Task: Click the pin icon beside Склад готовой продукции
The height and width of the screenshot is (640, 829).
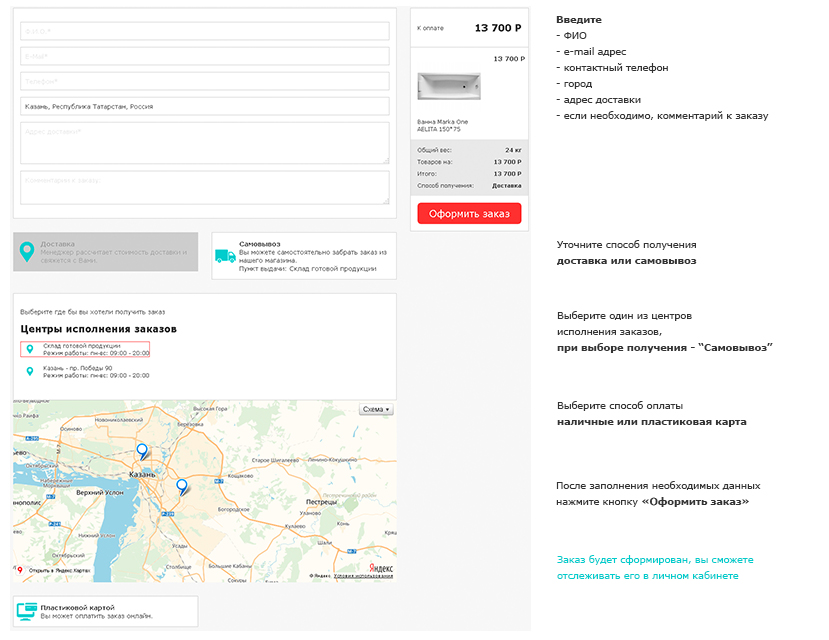Action: point(29,349)
